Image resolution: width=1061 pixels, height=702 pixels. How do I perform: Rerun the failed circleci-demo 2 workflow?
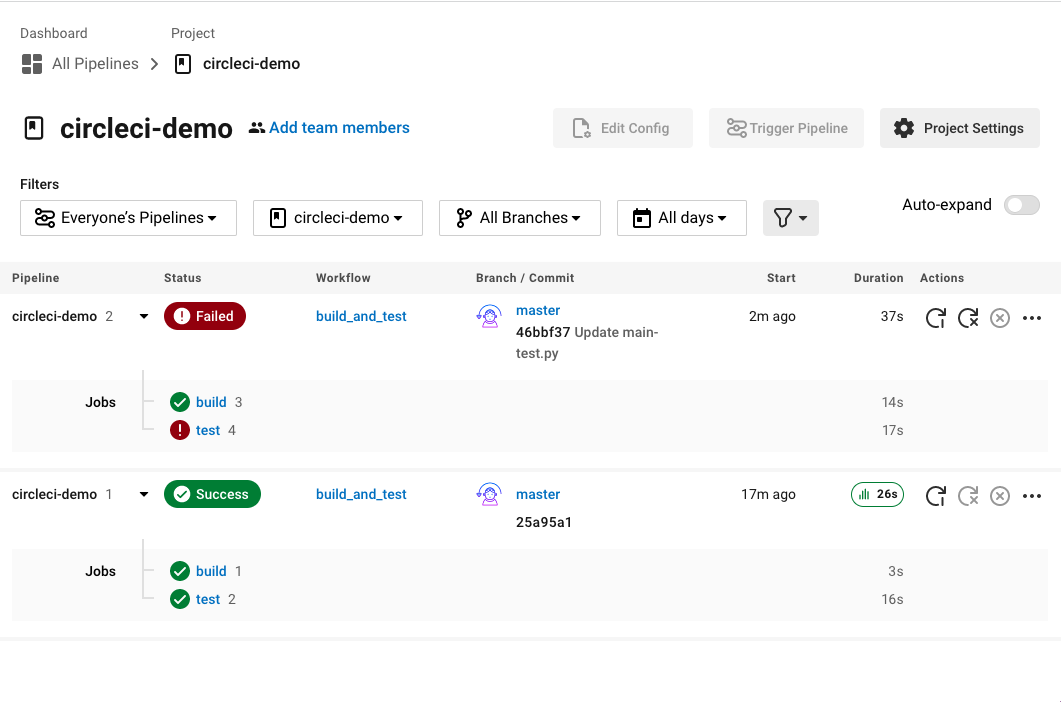tap(936, 317)
